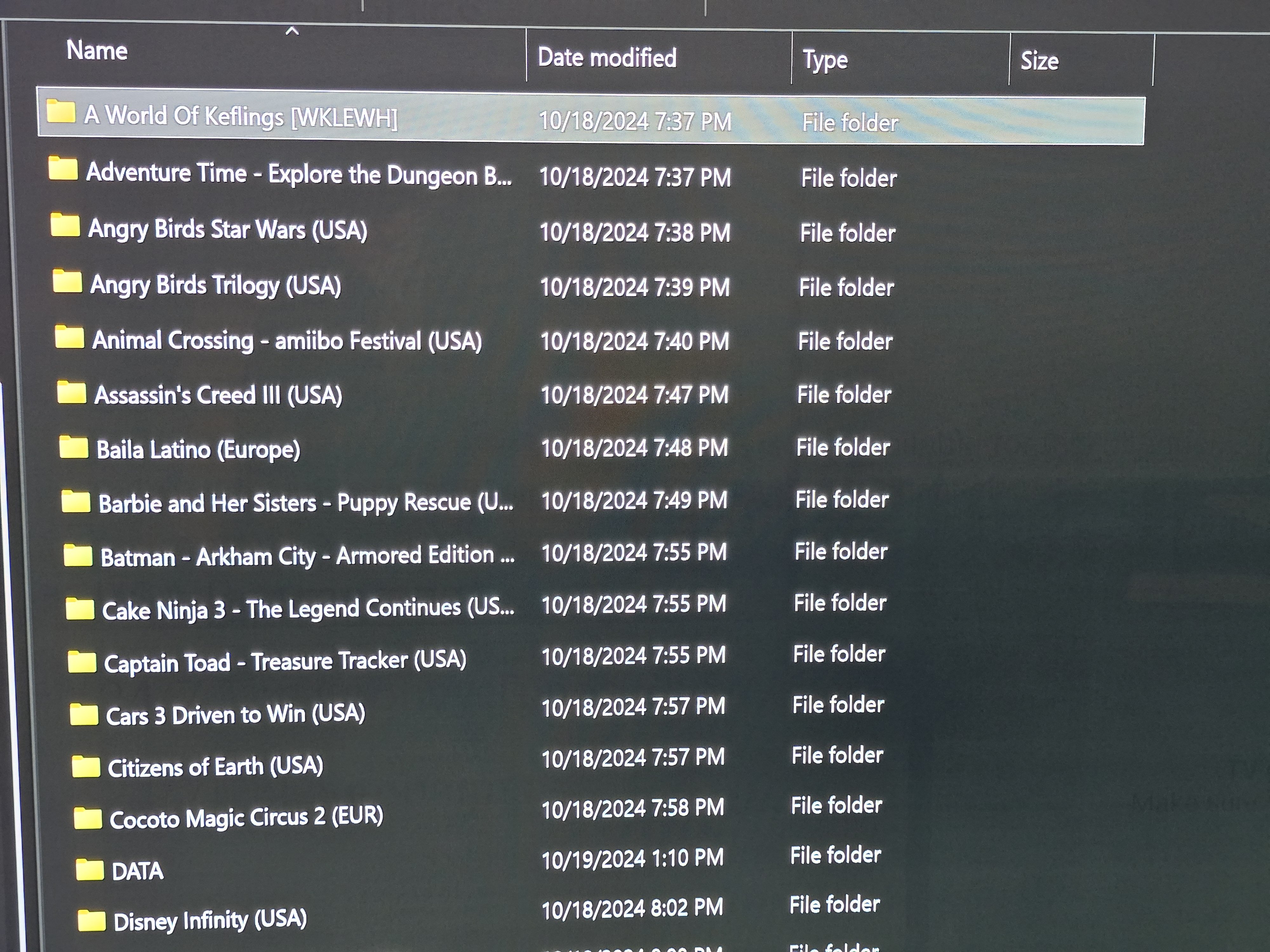
Task: Click the Captain Toad folder icon
Action: pos(82,662)
